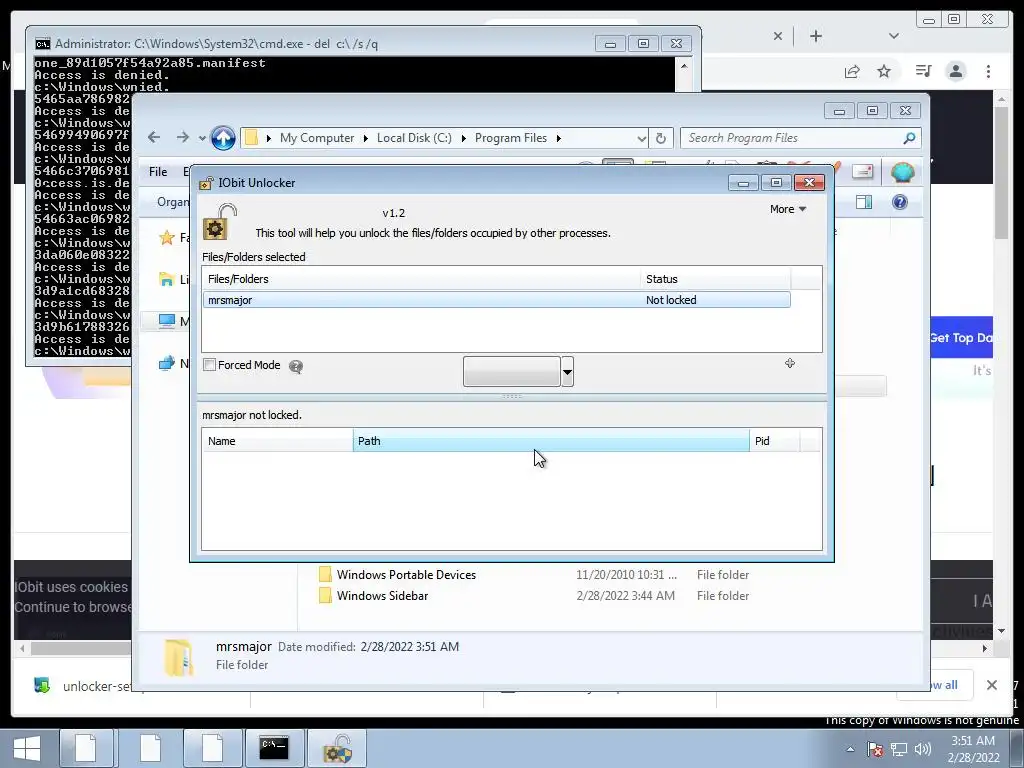Open the Windows Start button

[x=26, y=748]
